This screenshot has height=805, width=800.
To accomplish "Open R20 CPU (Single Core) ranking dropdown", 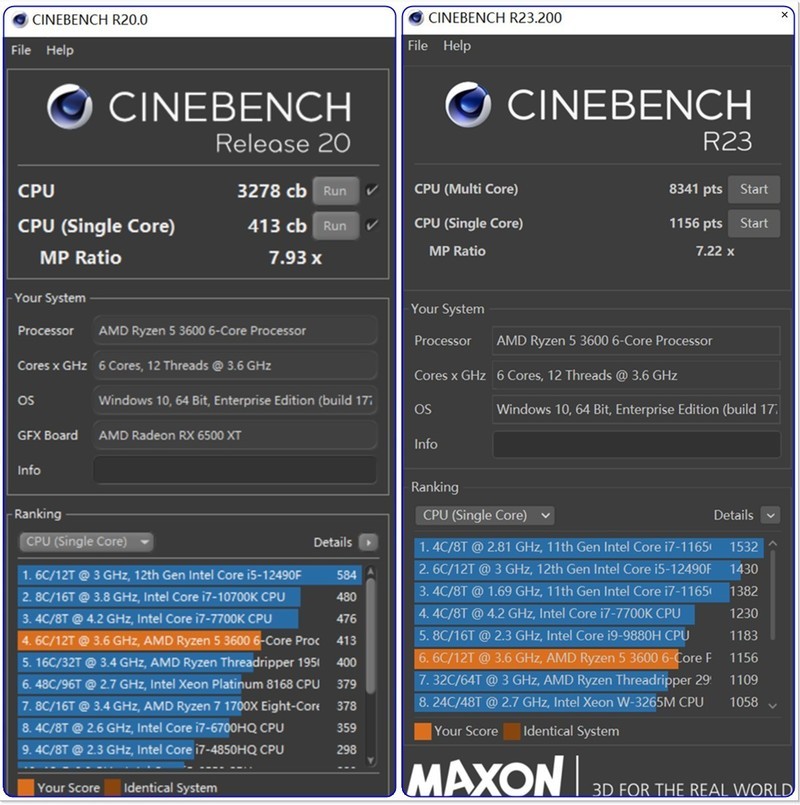I will (x=86, y=542).
